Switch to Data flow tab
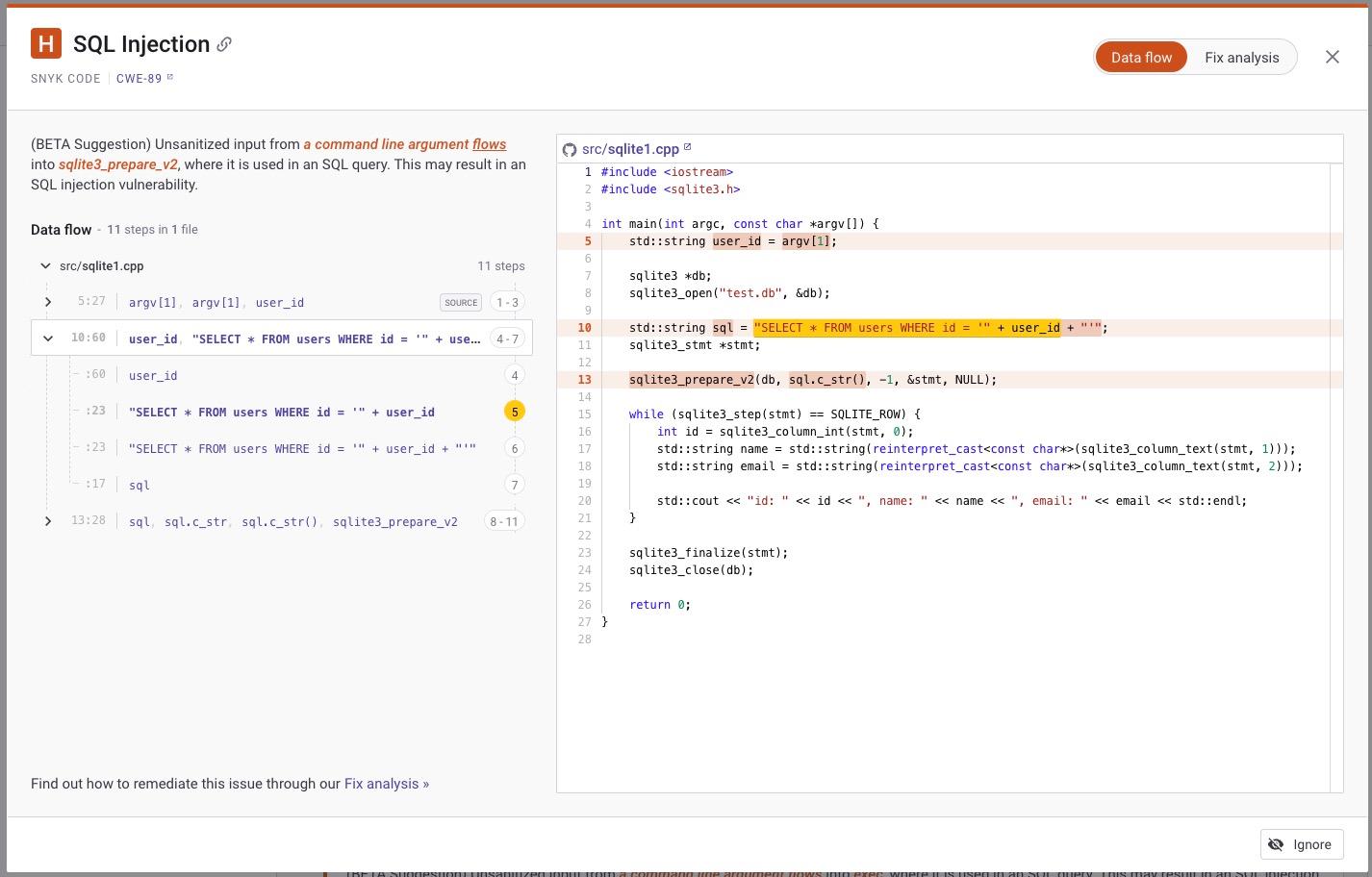 (1141, 58)
